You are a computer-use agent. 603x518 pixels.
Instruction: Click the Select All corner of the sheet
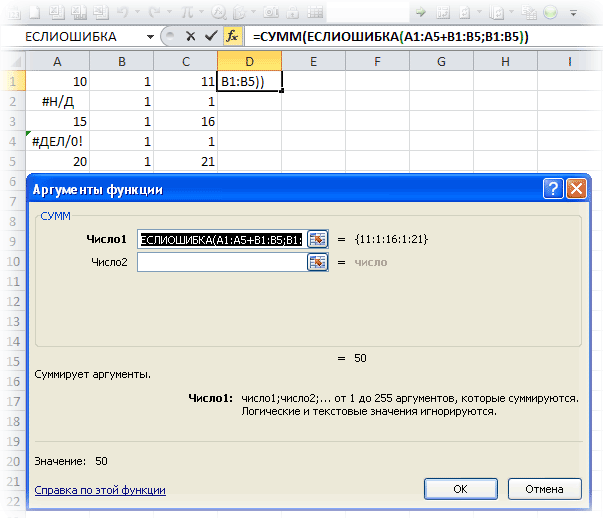pyautogui.click(x=13, y=61)
